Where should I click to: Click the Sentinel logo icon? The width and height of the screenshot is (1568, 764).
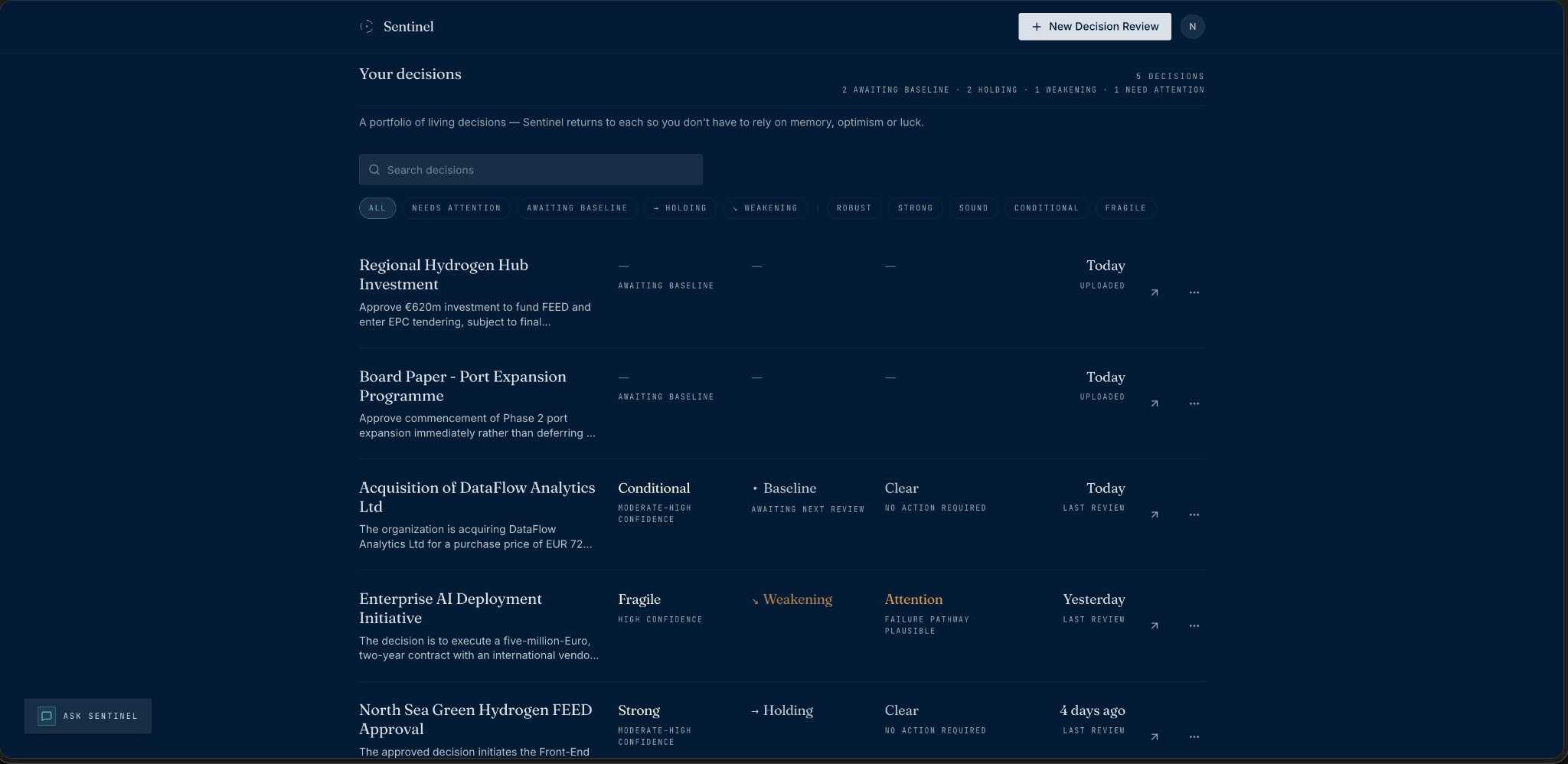coord(367,27)
